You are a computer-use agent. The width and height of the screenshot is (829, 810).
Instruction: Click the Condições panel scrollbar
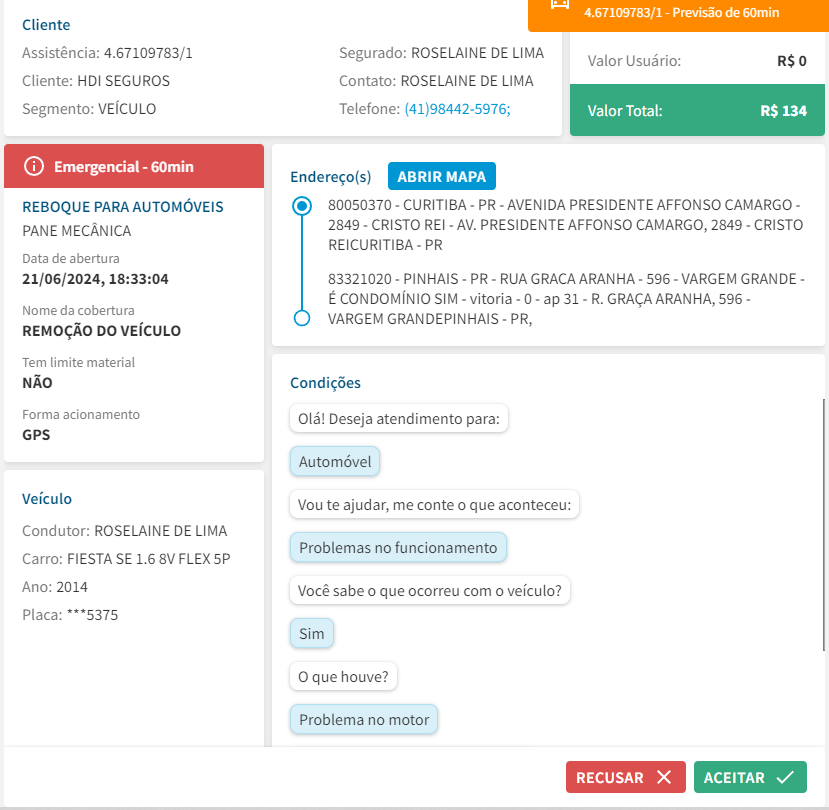tap(823, 524)
